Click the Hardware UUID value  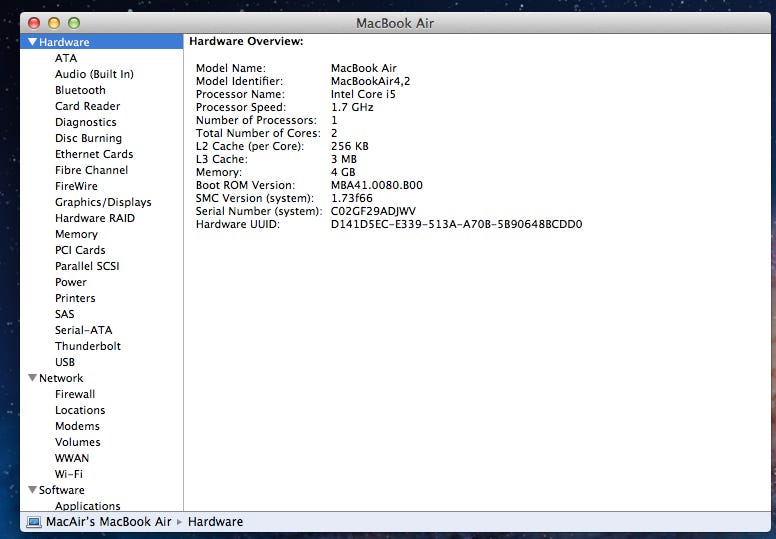(x=456, y=224)
